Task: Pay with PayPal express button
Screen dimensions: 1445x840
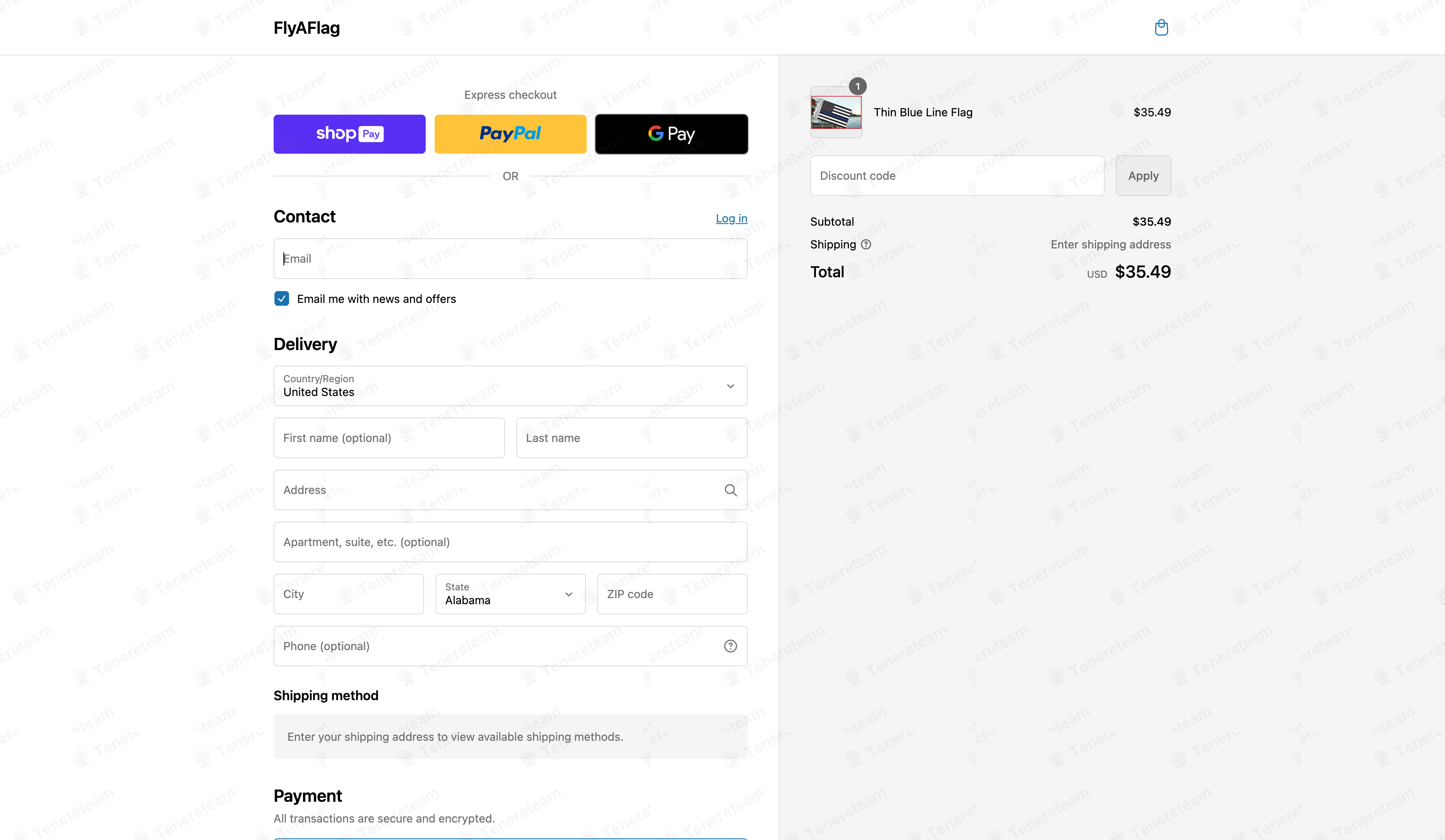Action: tap(510, 134)
